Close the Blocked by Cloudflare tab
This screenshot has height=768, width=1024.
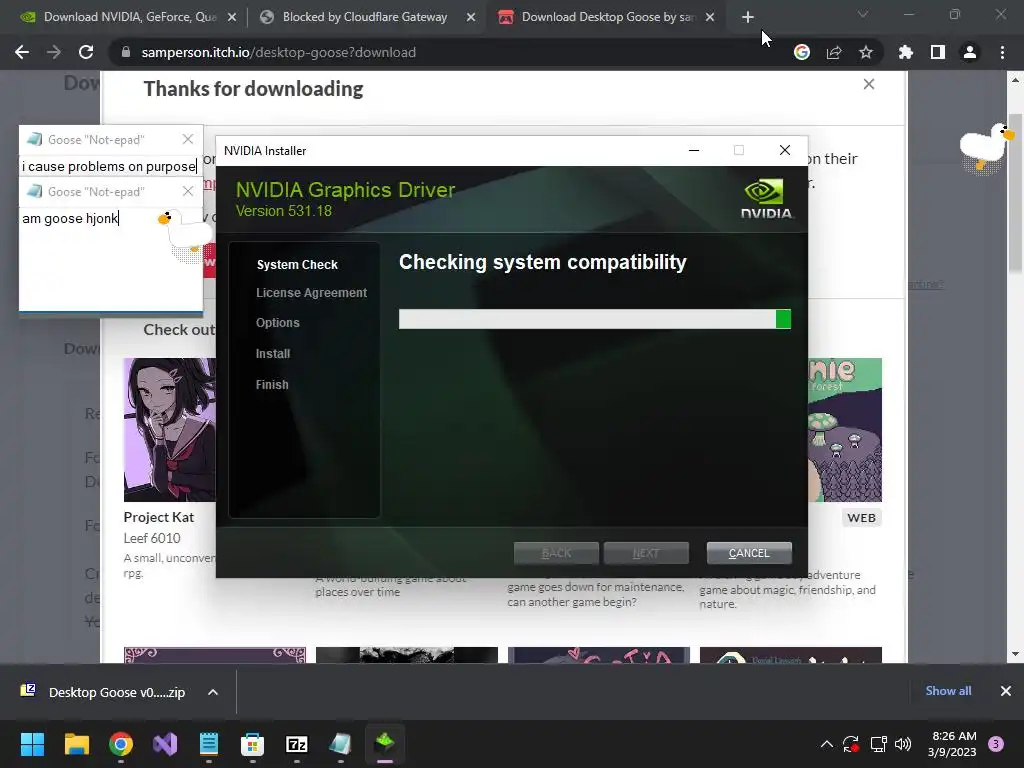point(471,17)
